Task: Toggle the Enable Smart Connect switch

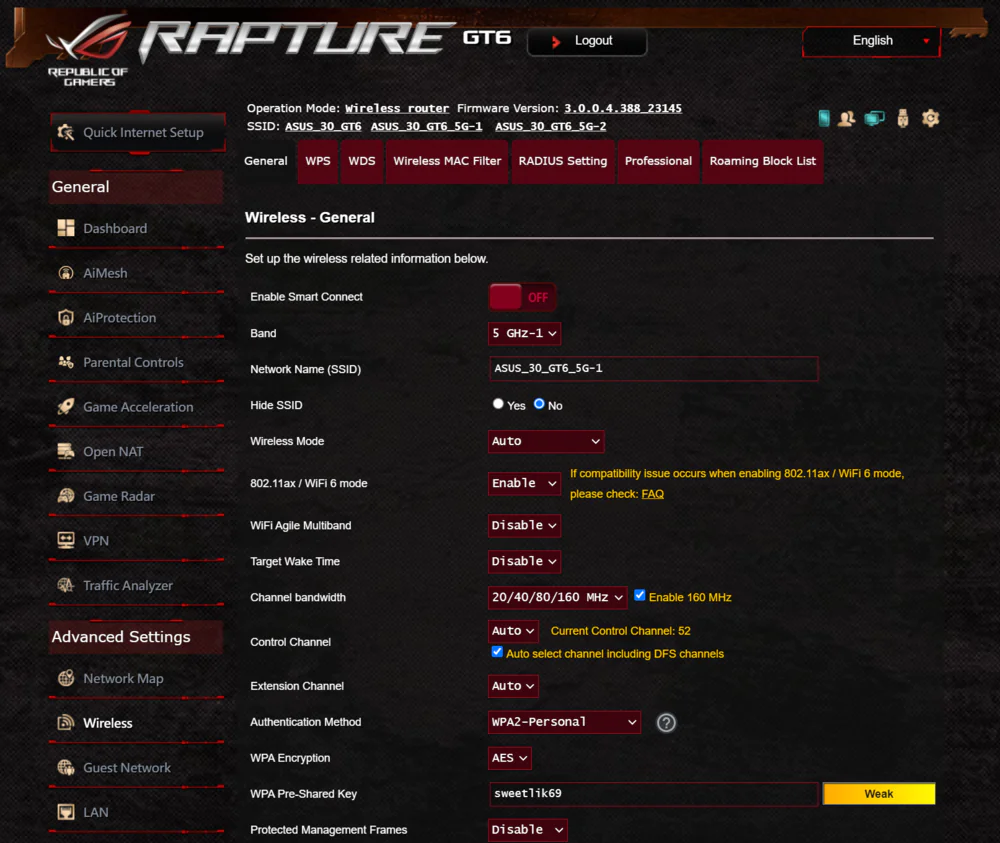Action: pyautogui.click(x=522, y=297)
